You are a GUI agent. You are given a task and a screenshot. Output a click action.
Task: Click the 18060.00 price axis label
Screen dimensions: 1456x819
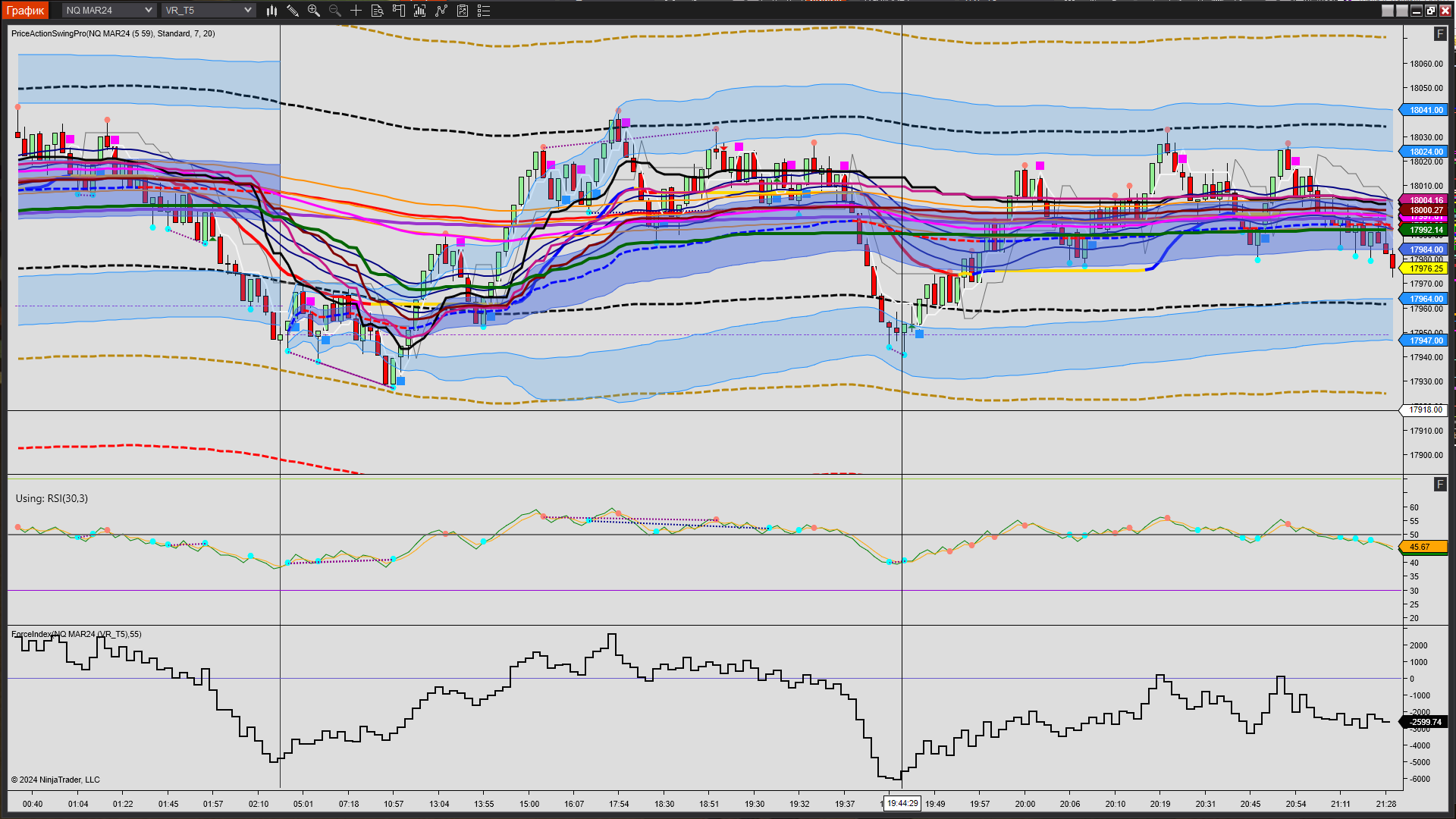(1426, 64)
